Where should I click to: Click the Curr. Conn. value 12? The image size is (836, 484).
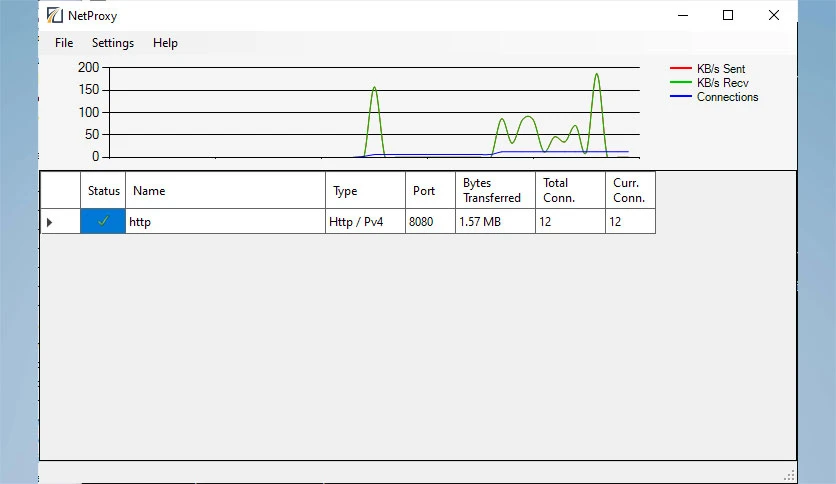click(630, 221)
